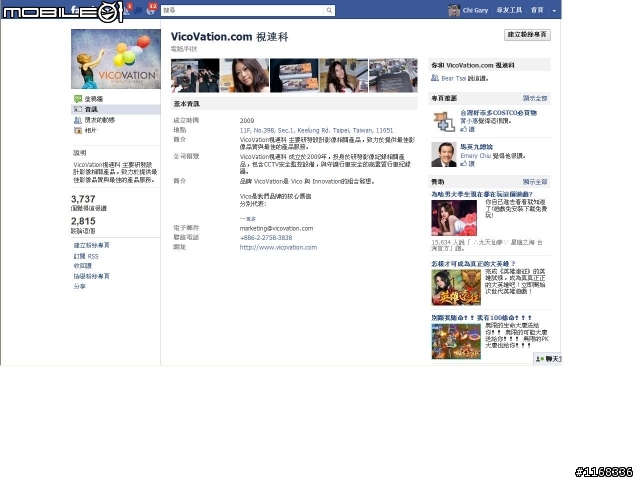Open second photo thumbnail of woman's face

coord(244,76)
